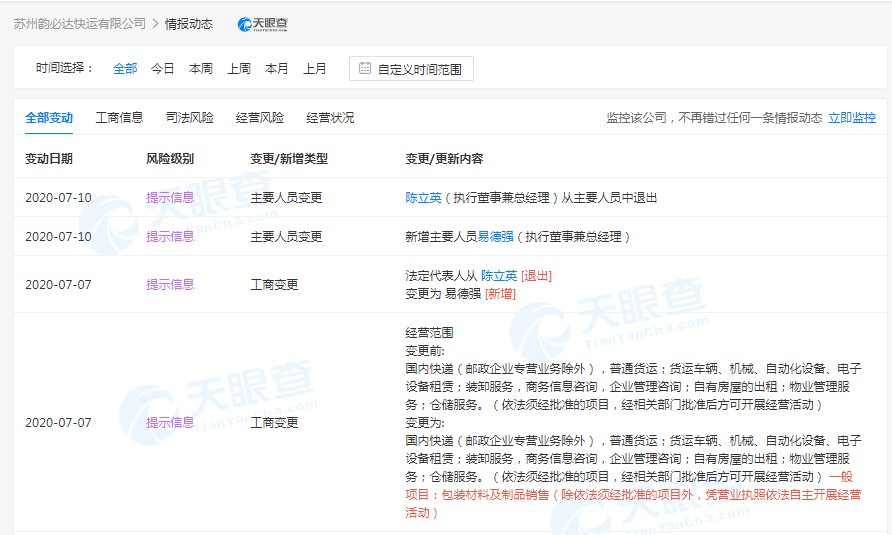This screenshot has width=892, height=535.
Task: Select the 上月 time filter
Action: [x=315, y=69]
